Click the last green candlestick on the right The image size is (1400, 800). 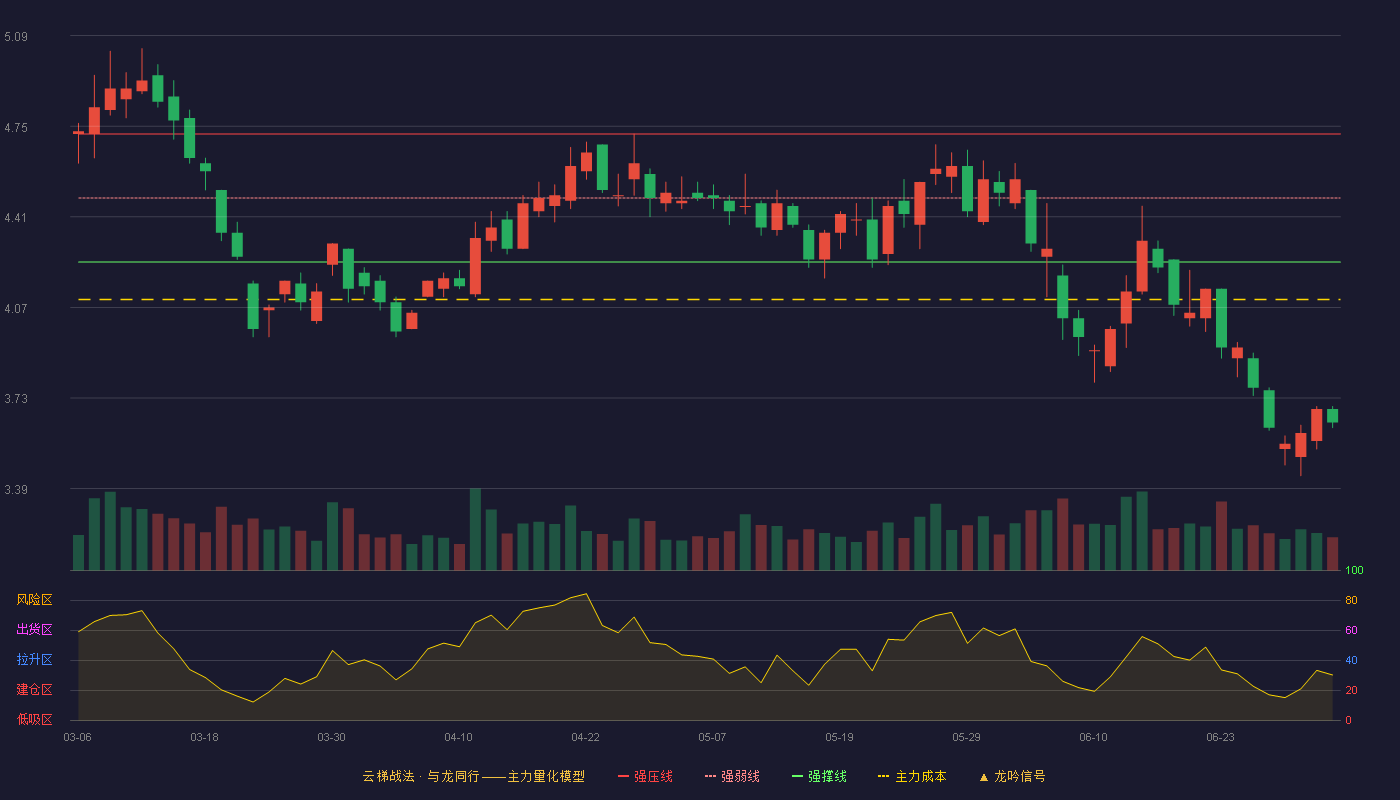coord(1332,416)
